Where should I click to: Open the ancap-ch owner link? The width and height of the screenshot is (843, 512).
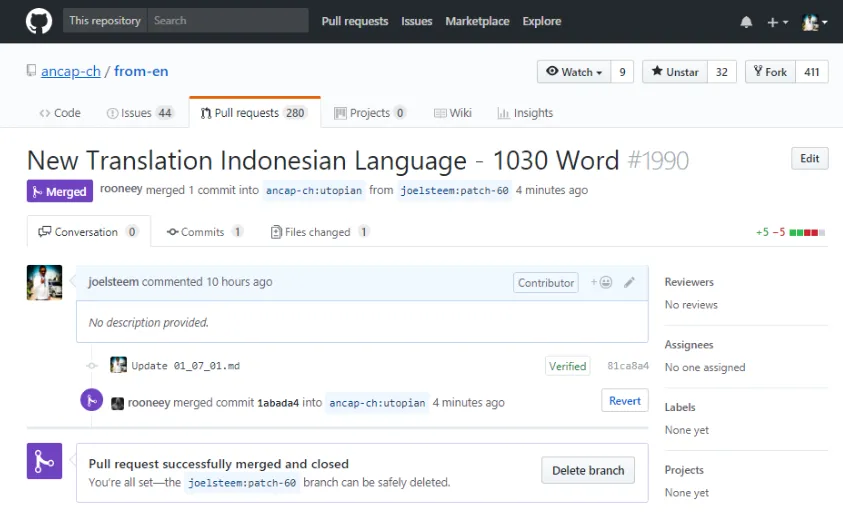70,71
